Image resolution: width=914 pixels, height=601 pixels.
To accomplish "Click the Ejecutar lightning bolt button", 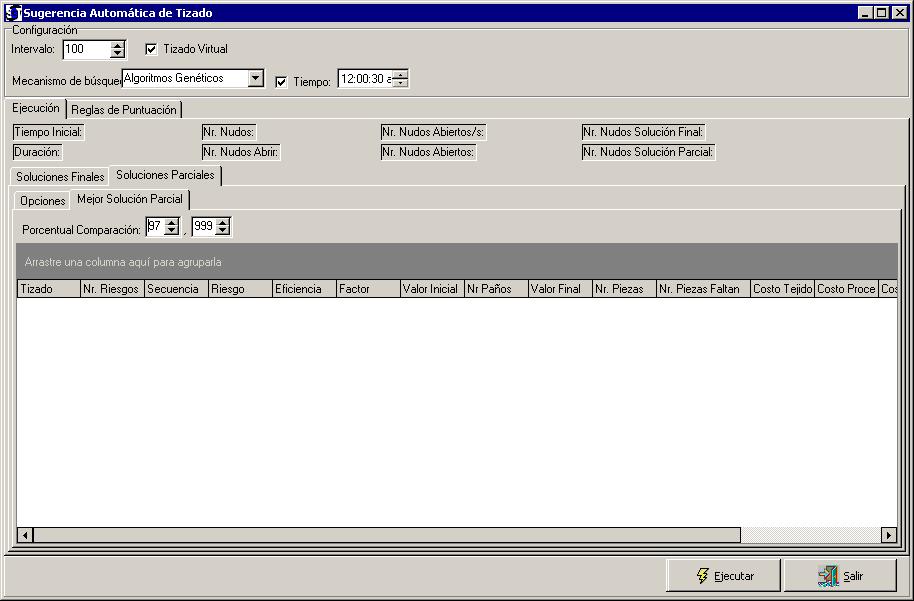I will click(725, 576).
